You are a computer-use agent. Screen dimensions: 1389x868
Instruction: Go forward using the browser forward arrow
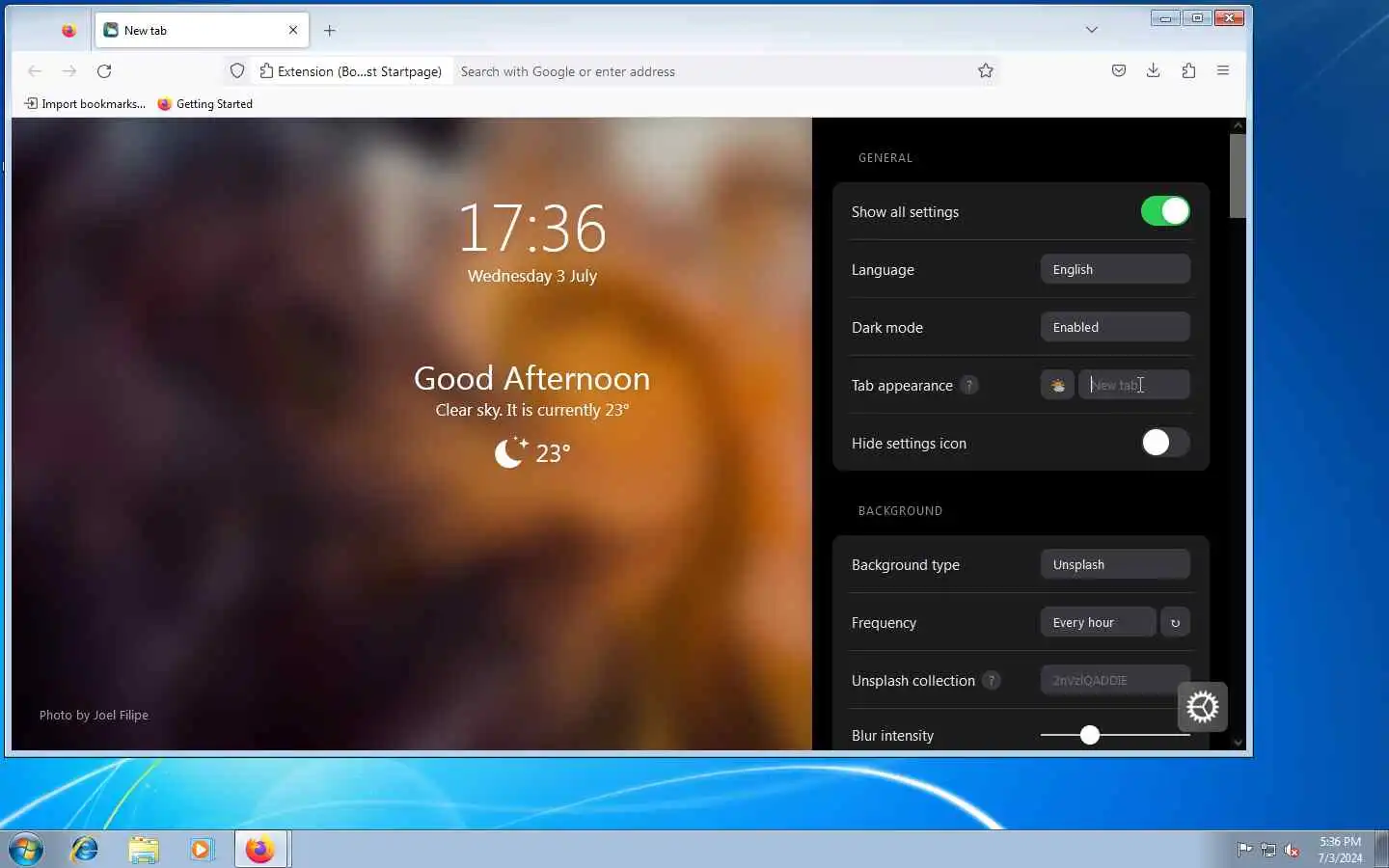[x=69, y=70]
